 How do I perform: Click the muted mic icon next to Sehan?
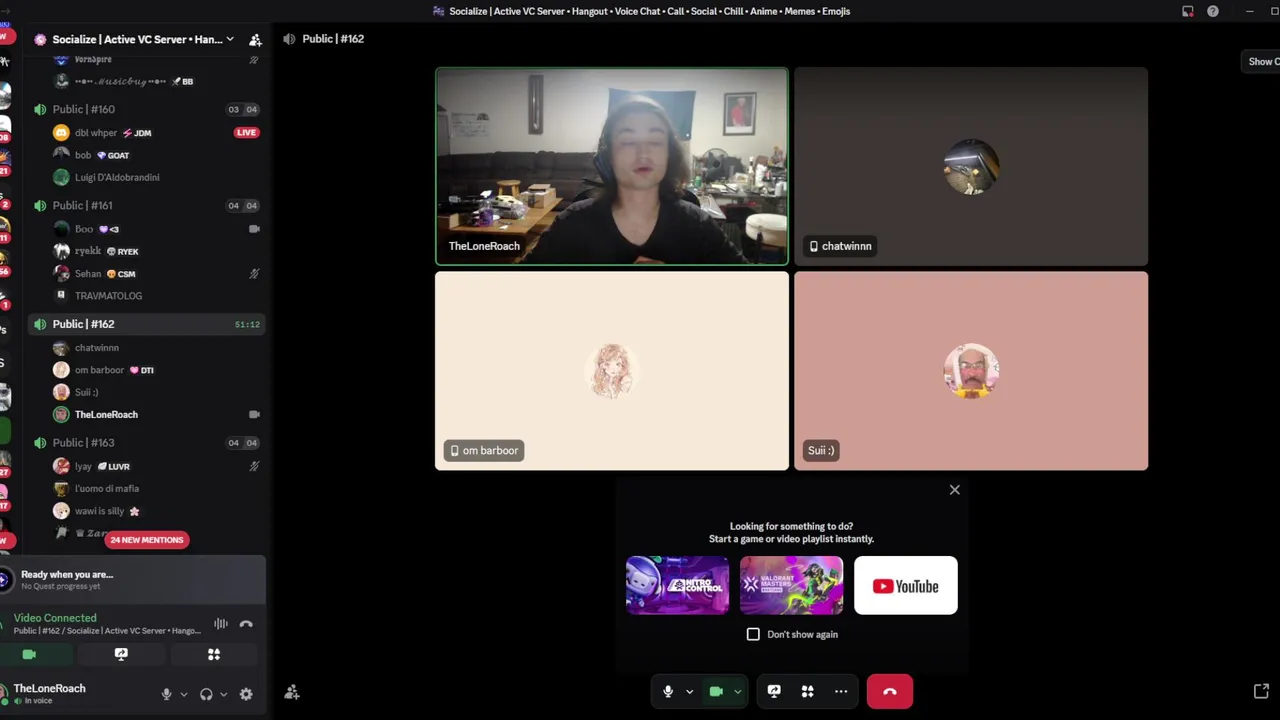[254, 273]
